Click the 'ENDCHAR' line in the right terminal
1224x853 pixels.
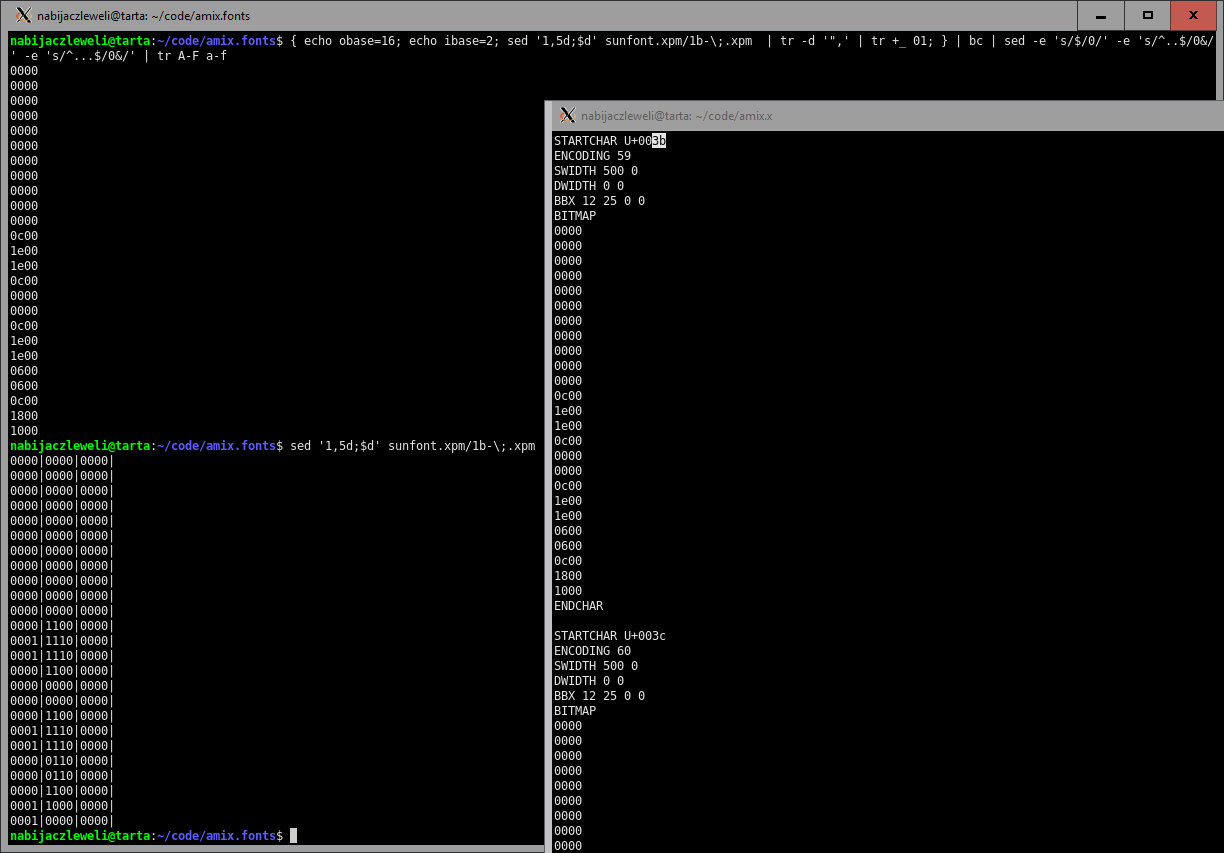578,606
